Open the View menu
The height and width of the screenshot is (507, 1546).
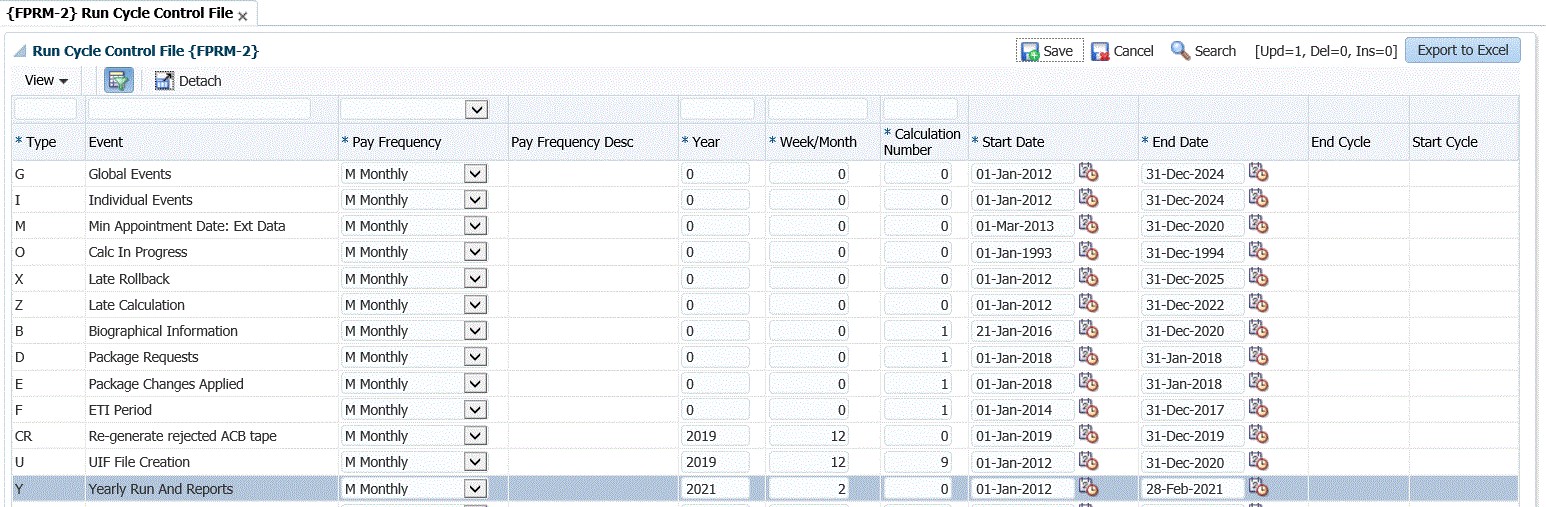pos(46,81)
